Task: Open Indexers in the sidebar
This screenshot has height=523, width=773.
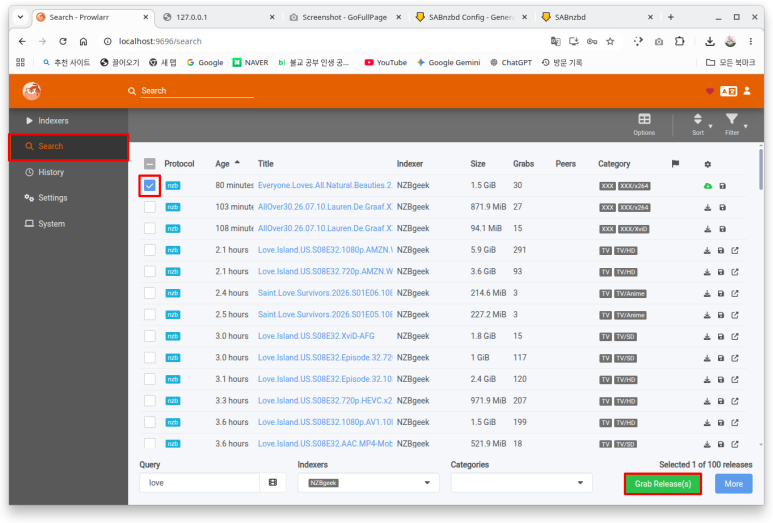Action: pos(69,121)
